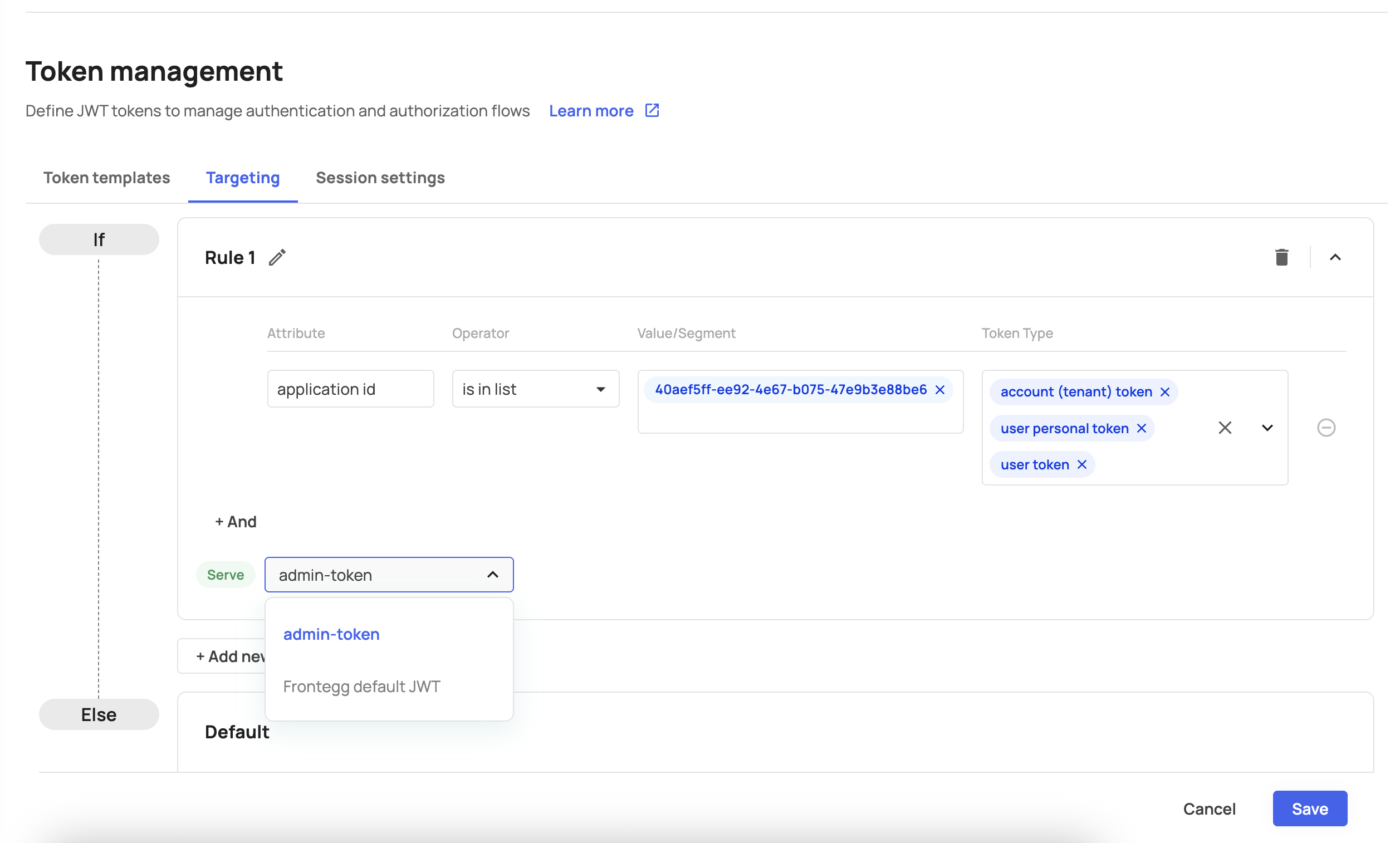Close the admin-token Serve dropdown
Screen dimensions: 1400x843
coord(492,575)
